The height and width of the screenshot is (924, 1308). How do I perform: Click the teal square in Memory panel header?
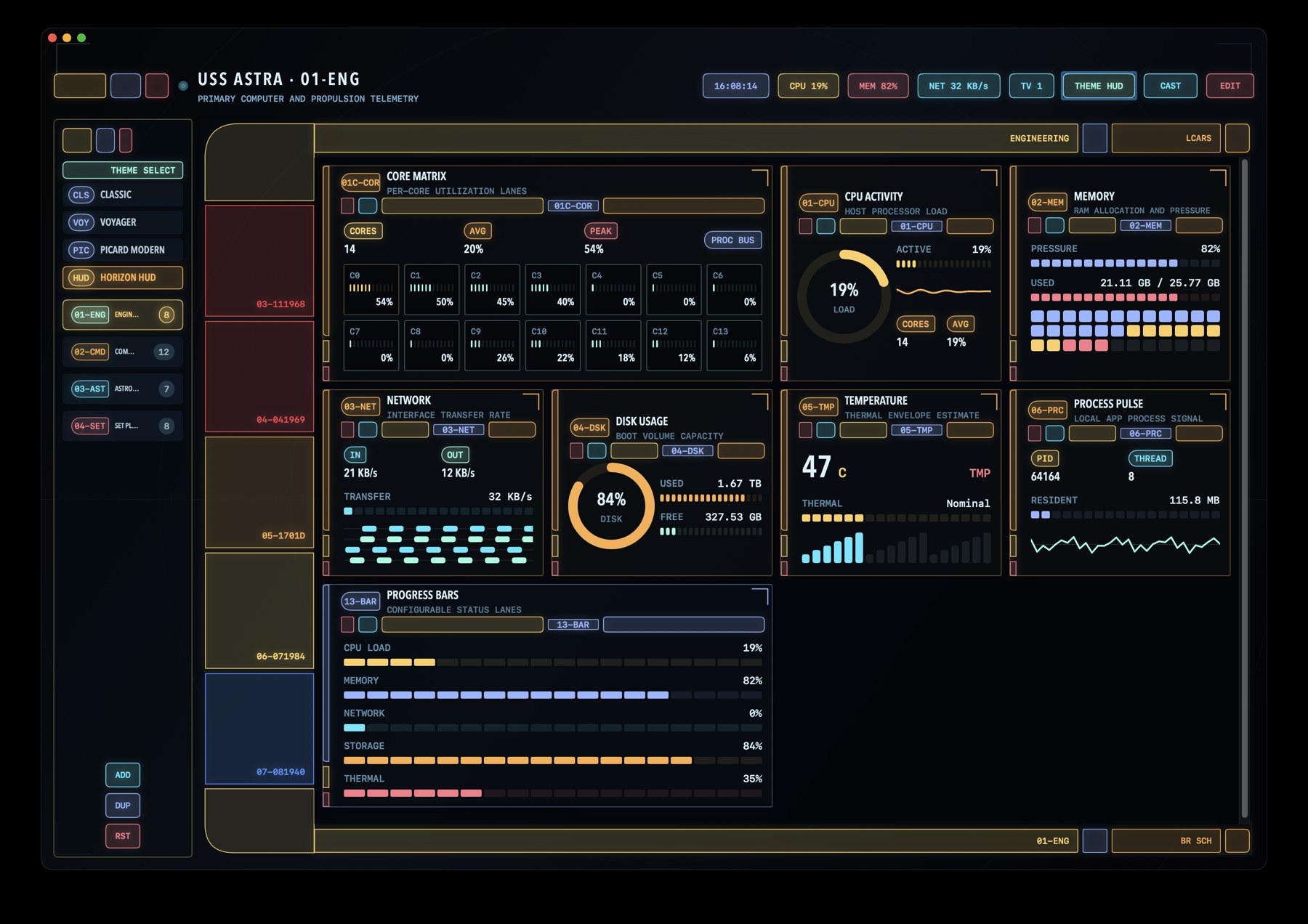[1054, 225]
